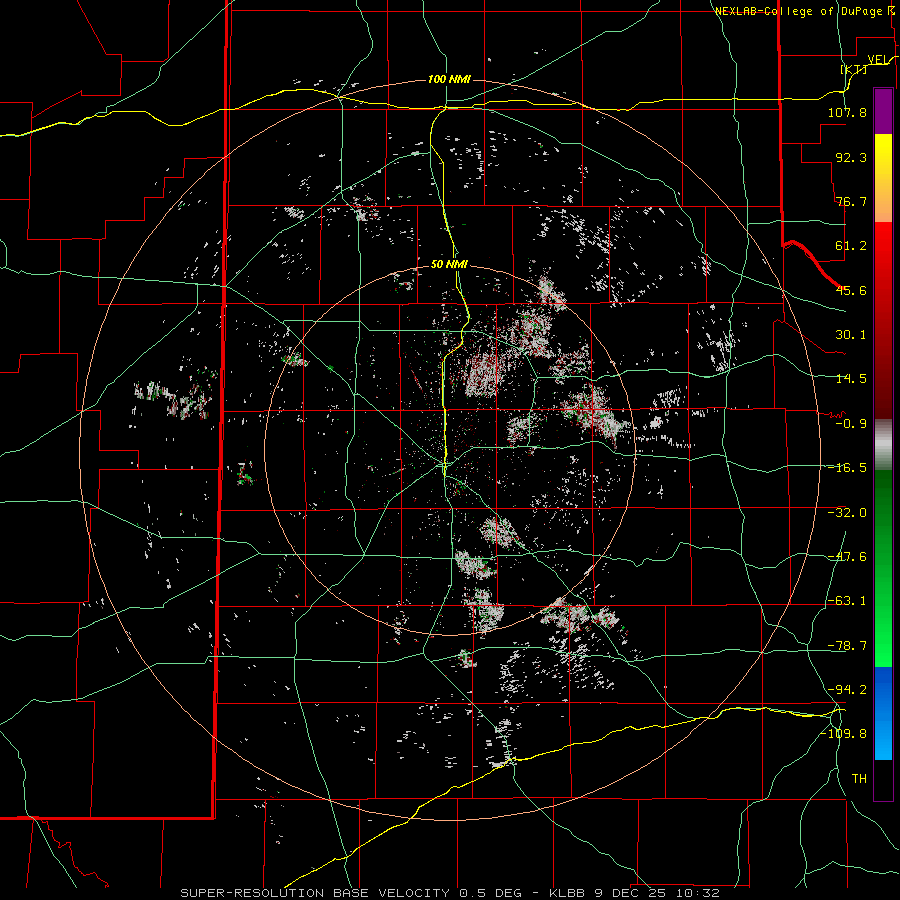This screenshot has width=900, height=900.
Task: Pick the blue segment of the color bar
Action: [x=883, y=713]
